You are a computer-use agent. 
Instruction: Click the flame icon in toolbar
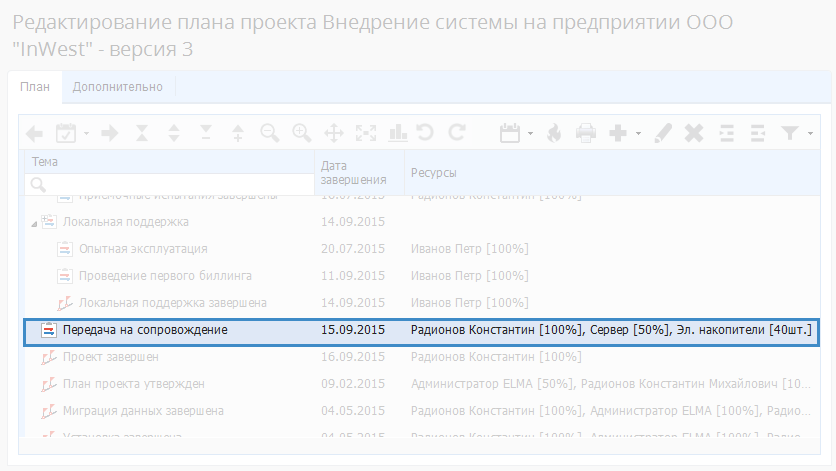coord(553,132)
